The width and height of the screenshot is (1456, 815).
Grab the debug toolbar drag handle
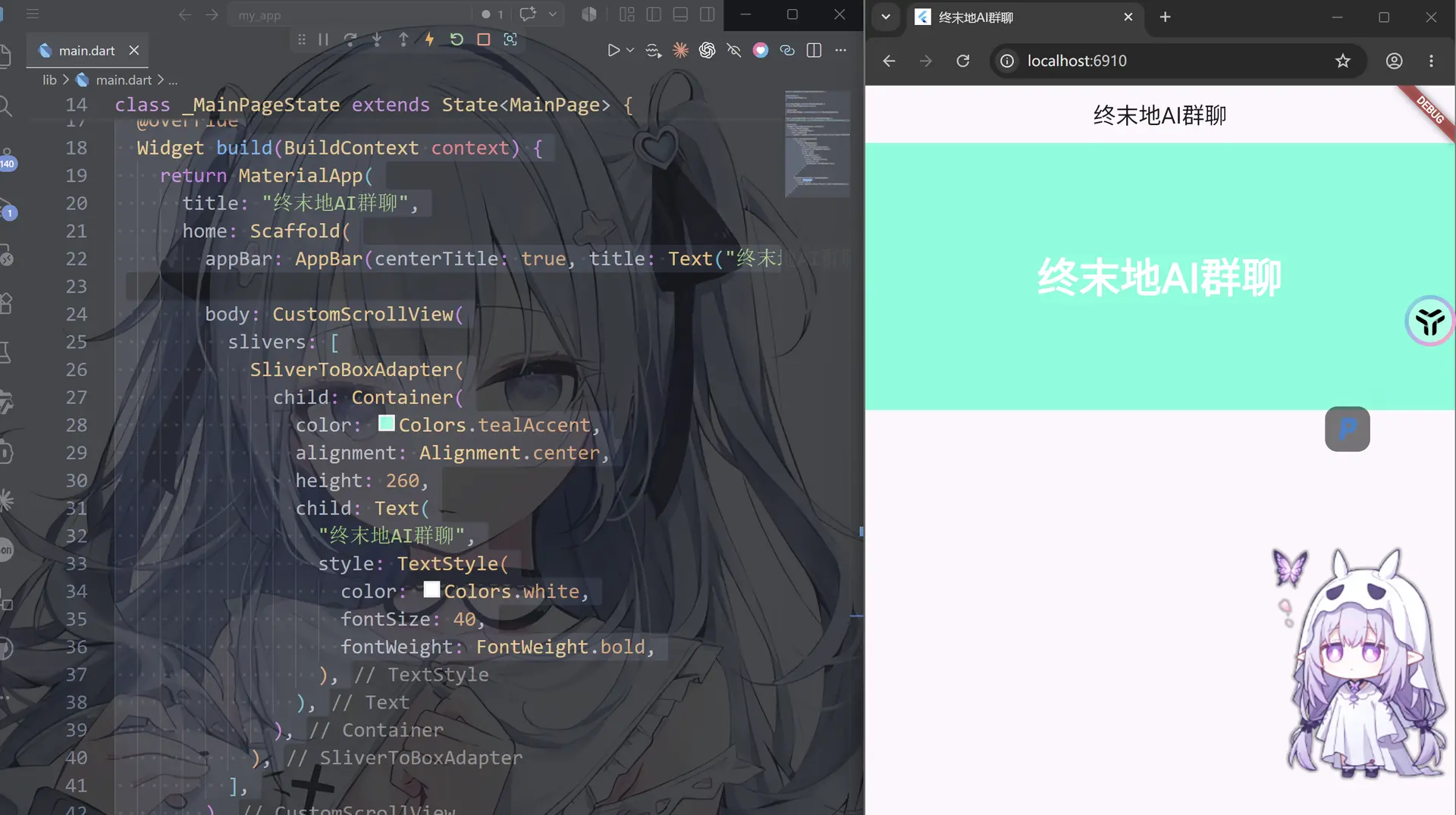pos(302,39)
